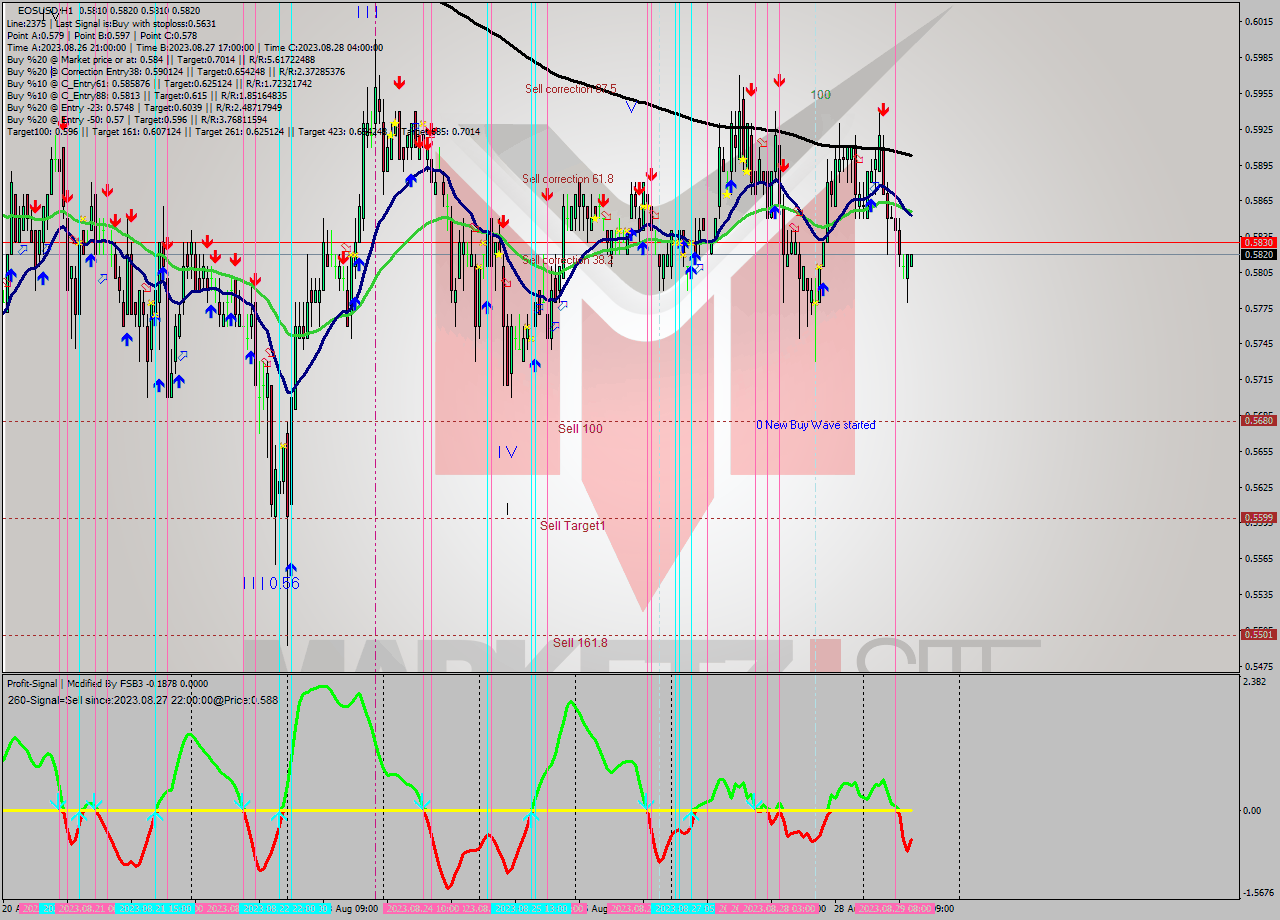Click the 'Target100: 0.596' targets line
Image resolution: width=1280 pixels, height=920 pixels.
(x=243, y=132)
